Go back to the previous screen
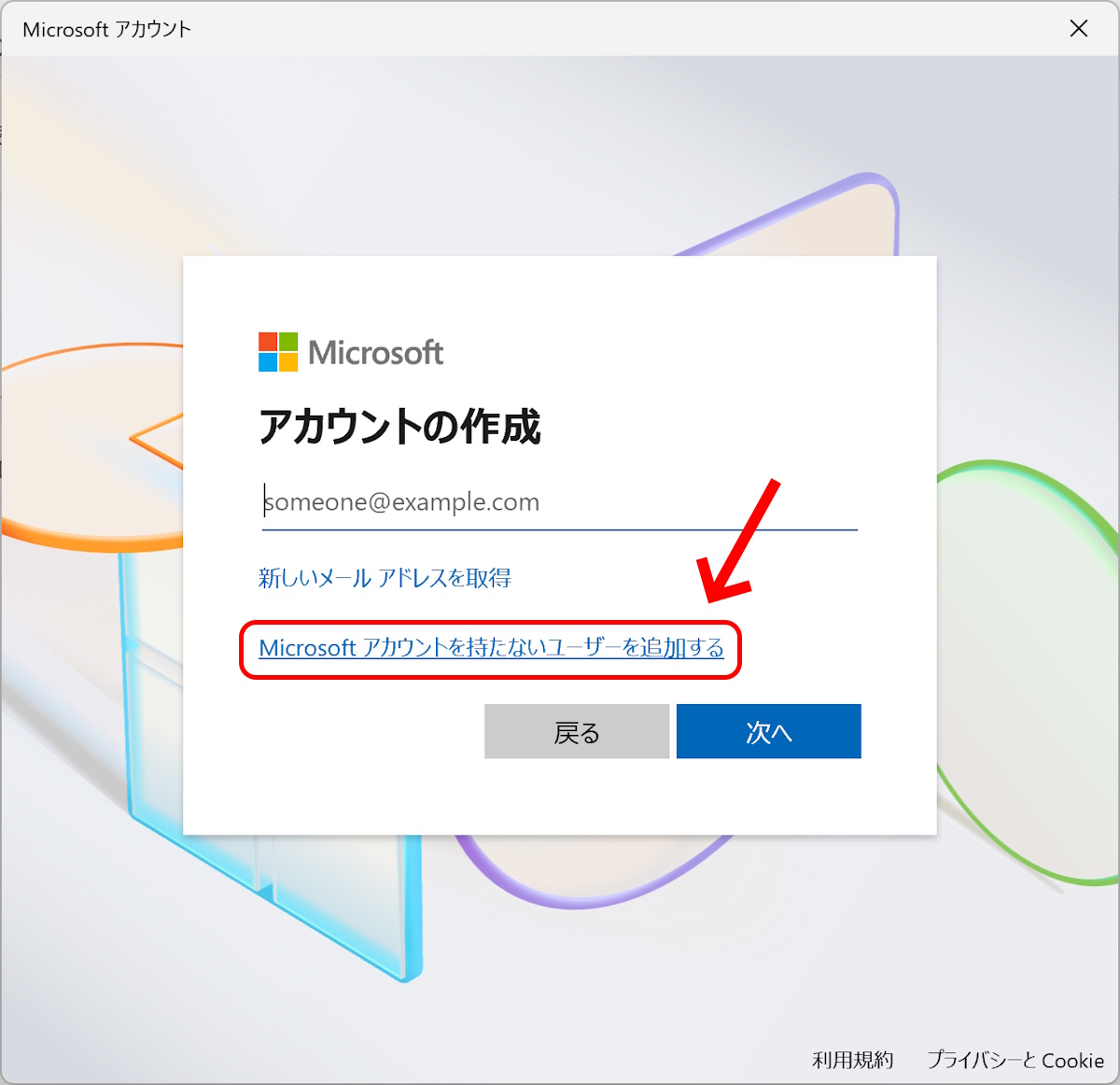1120x1085 pixels. 576,731
